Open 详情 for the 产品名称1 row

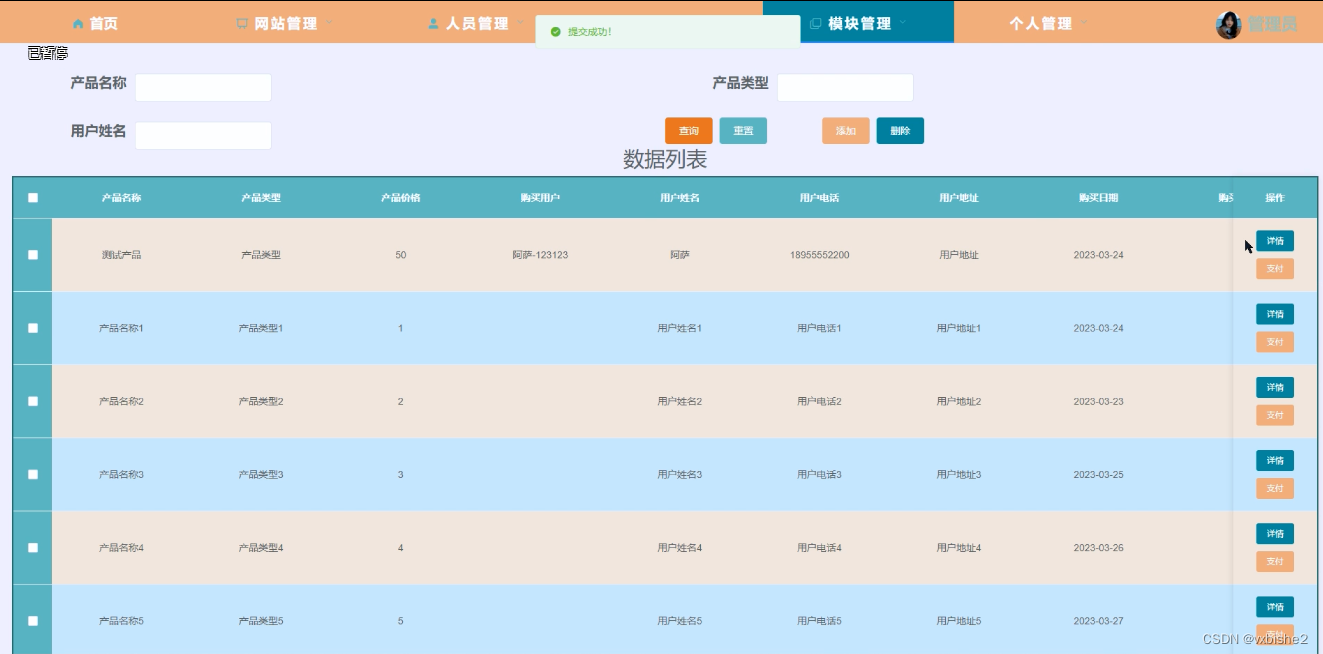(x=1275, y=314)
